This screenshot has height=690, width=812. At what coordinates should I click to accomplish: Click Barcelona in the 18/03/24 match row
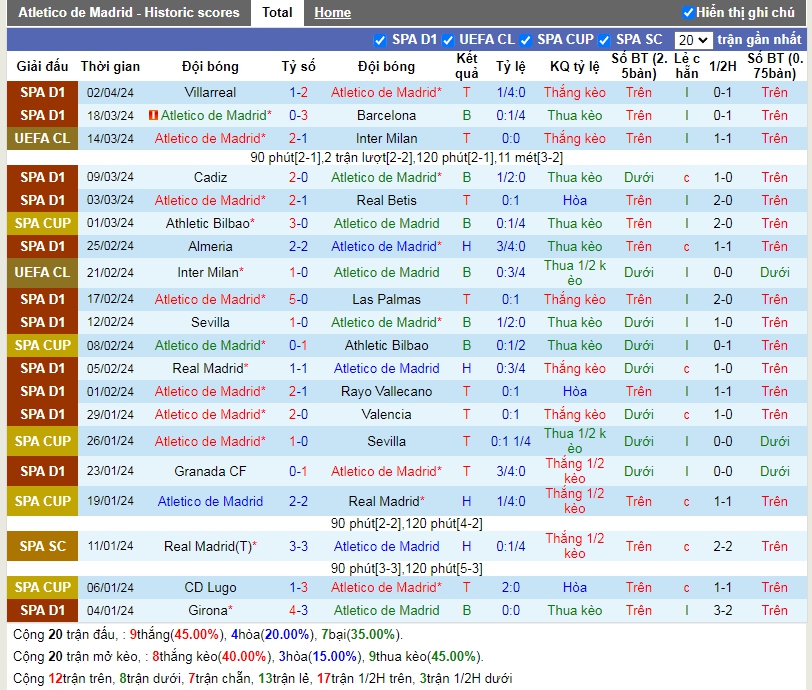point(386,115)
